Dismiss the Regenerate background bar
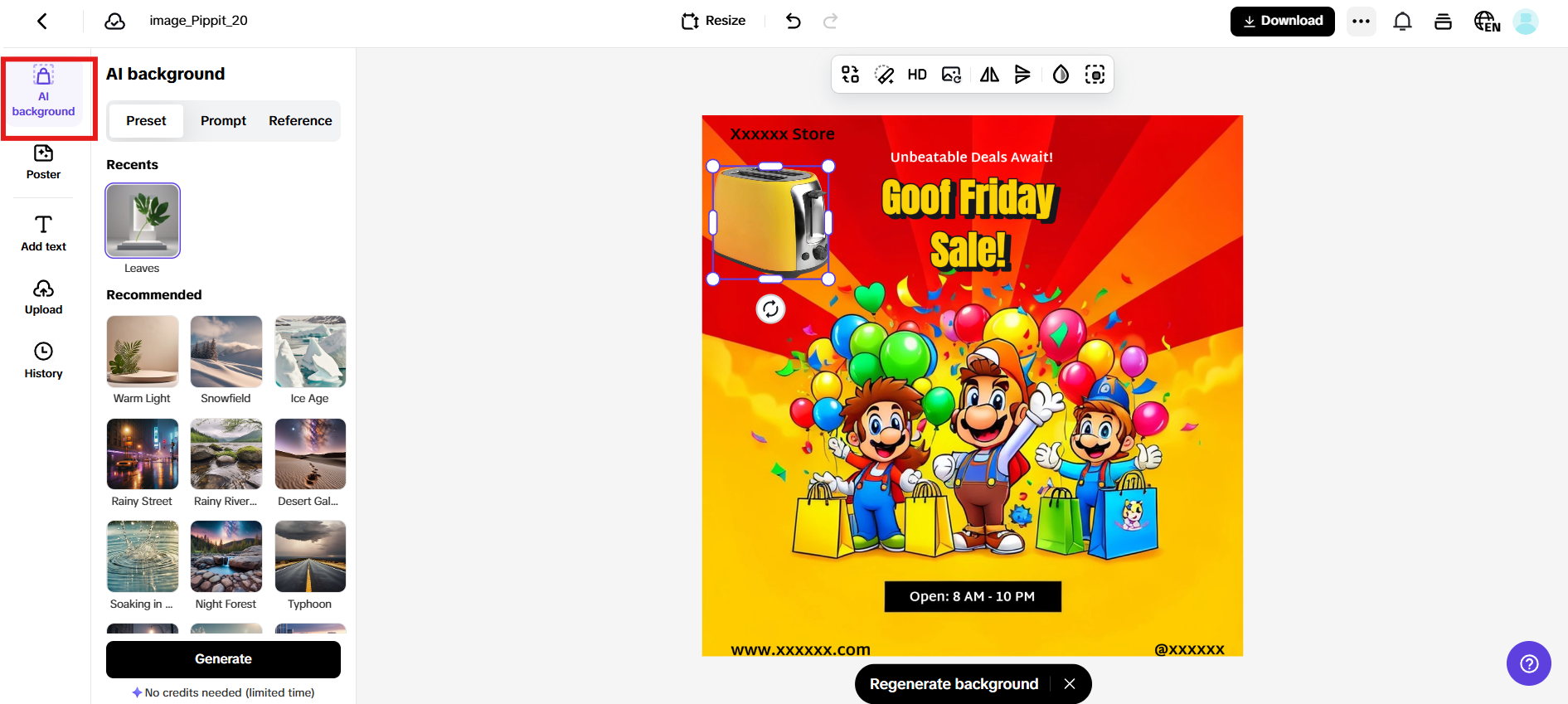 [x=1070, y=684]
